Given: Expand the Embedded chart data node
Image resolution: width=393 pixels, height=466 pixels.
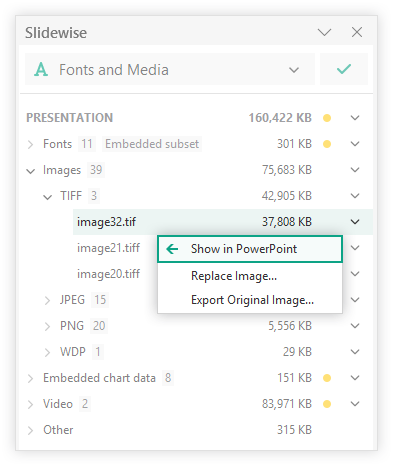Looking at the screenshot, I should pos(30,378).
